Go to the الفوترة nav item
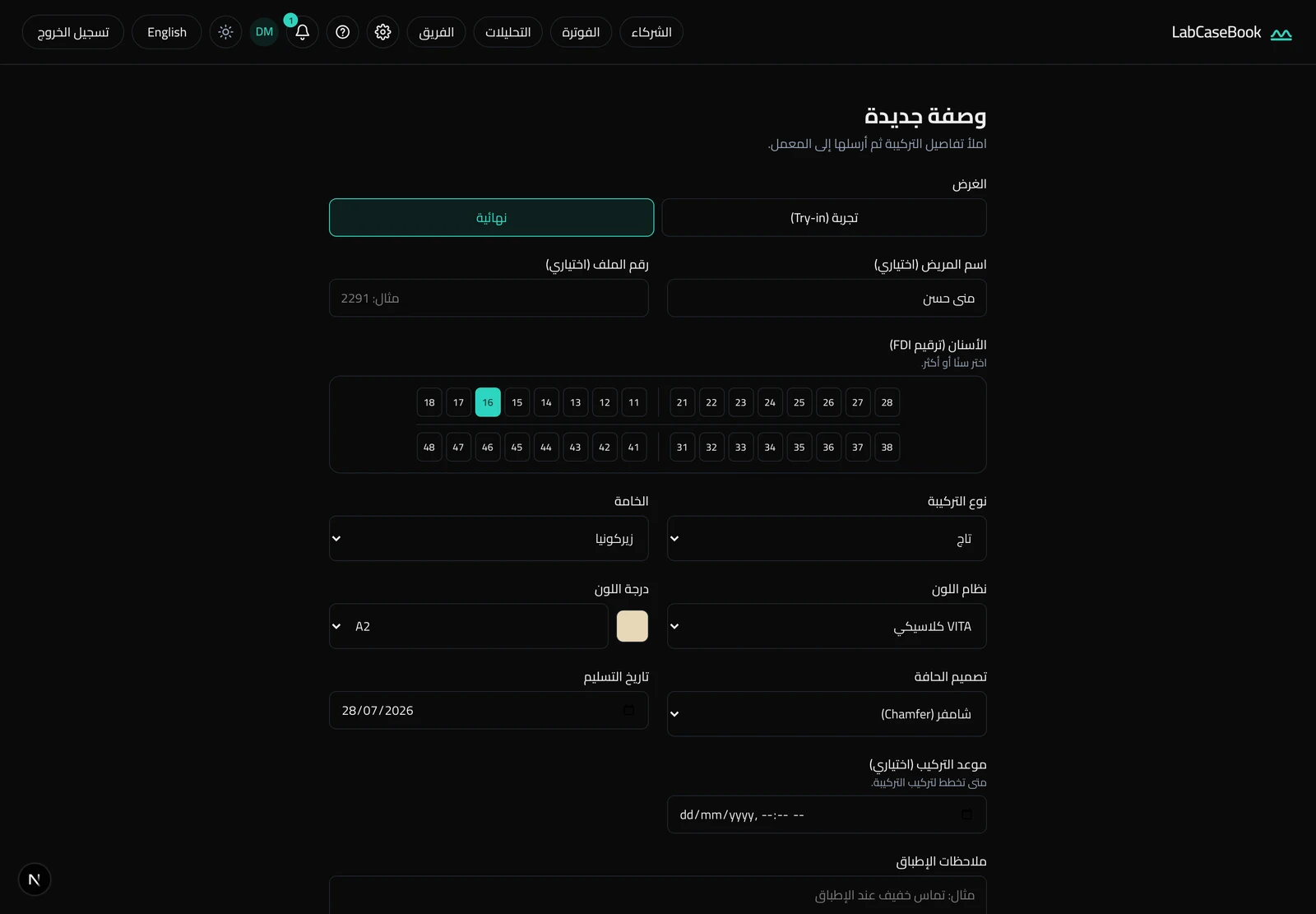This screenshot has height=914, width=1316. pyautogui.click(x=581, y=32)
